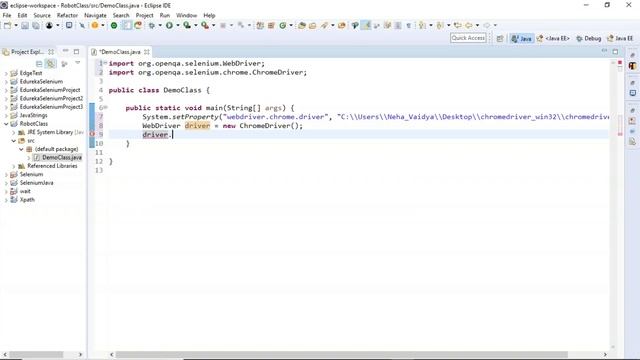
Task: Click the Open Perspective icon
Action: (x=500, y=38)
